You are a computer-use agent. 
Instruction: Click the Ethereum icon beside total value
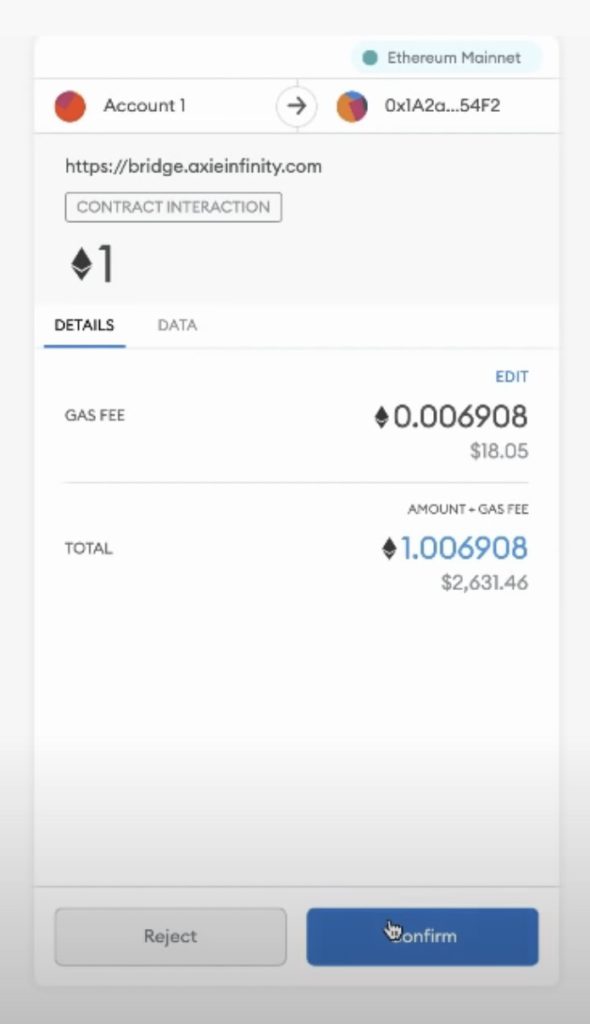(x=389, y=549)
